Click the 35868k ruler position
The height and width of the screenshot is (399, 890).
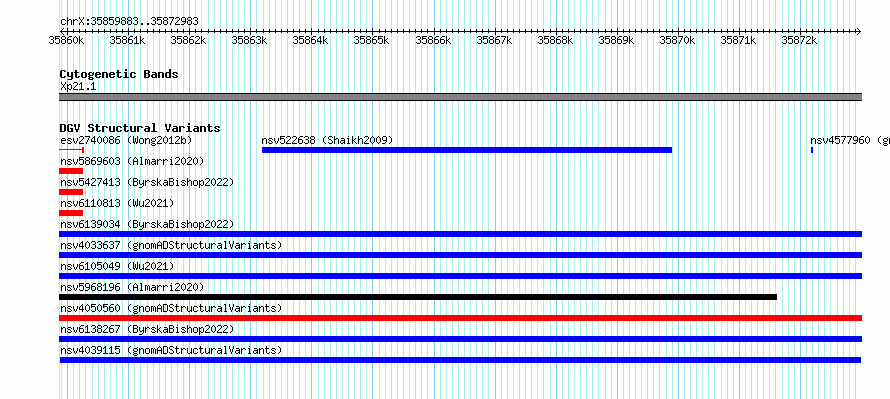click(x=556, y=40)
